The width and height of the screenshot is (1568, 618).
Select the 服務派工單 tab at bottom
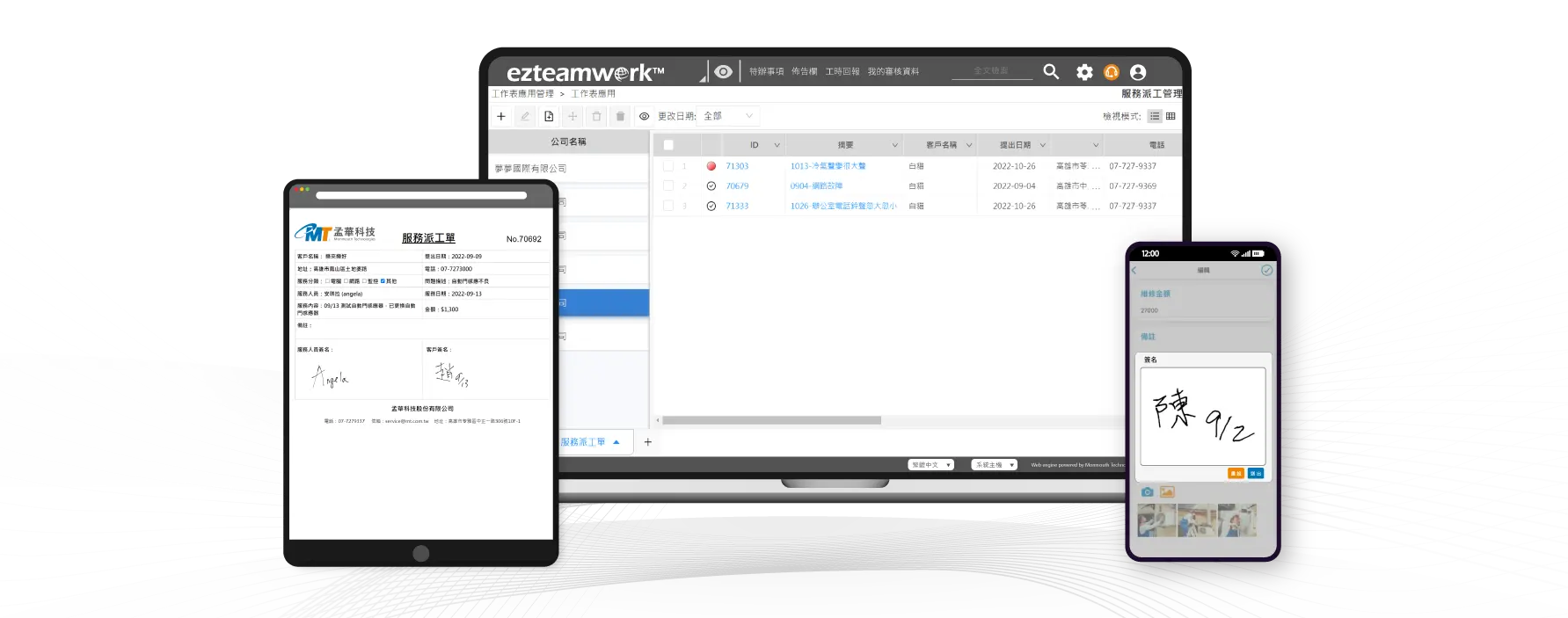coord(584,442)
